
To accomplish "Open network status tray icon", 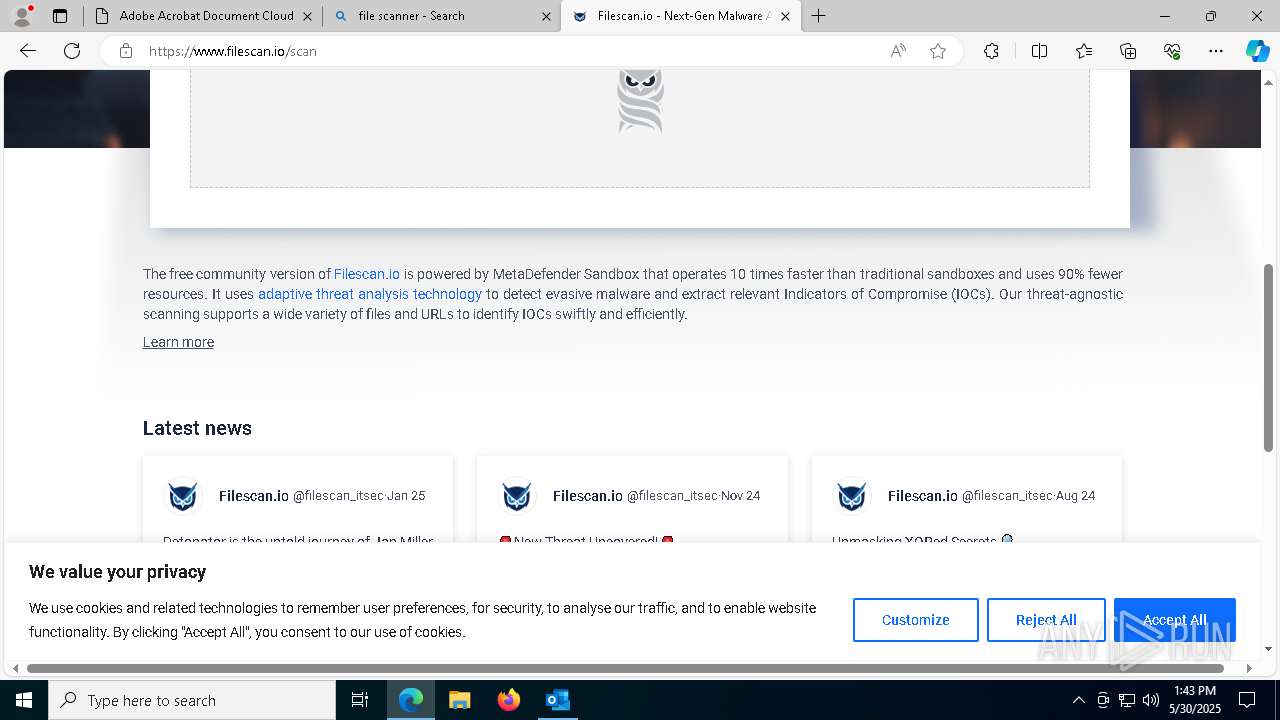I will click(1127, 700).
